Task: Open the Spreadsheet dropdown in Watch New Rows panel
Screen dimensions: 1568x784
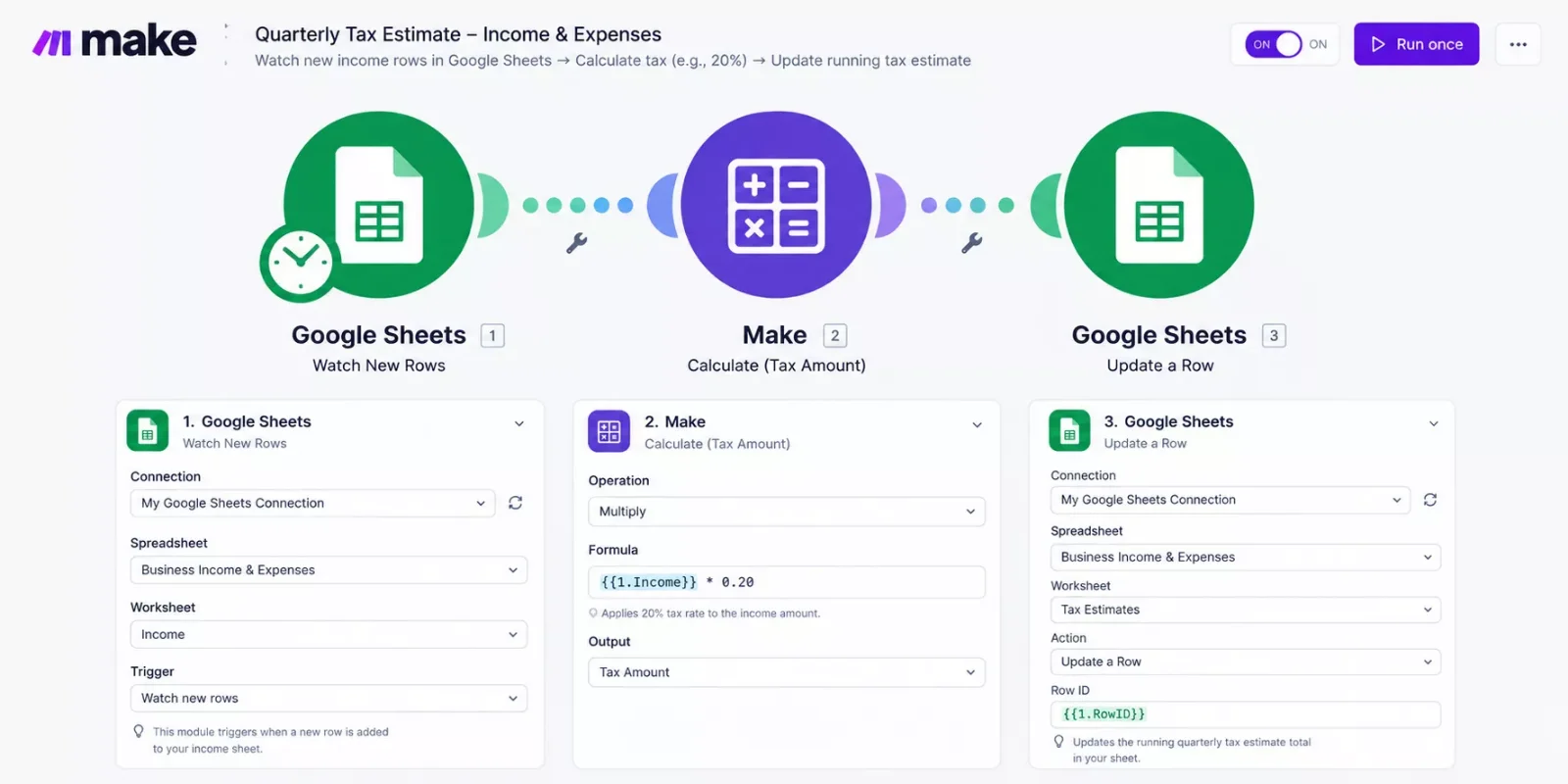Action: coord(328,569)
